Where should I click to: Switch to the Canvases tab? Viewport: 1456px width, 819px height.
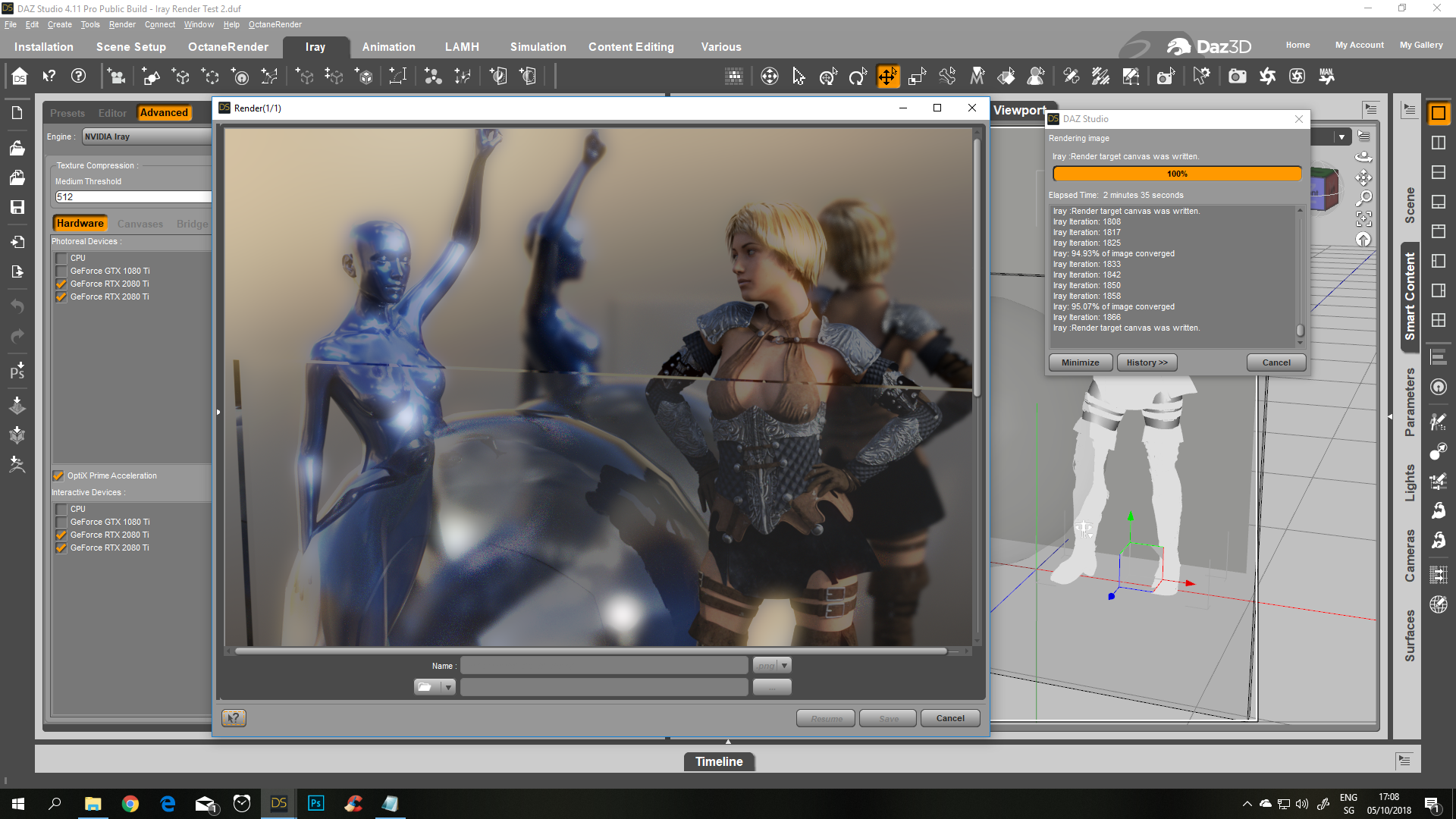click(x=140, y=224)
